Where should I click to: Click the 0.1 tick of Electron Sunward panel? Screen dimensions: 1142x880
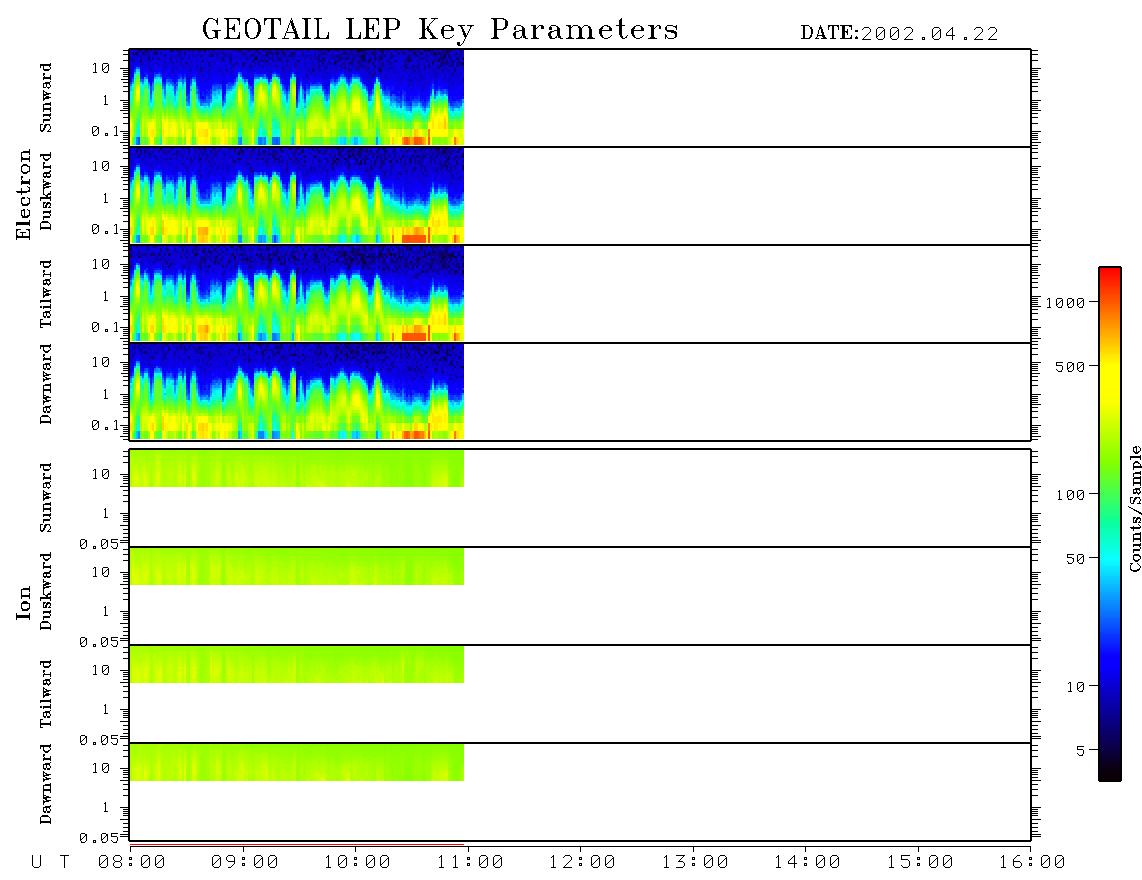pyautogui.click(x=105, y=131)
